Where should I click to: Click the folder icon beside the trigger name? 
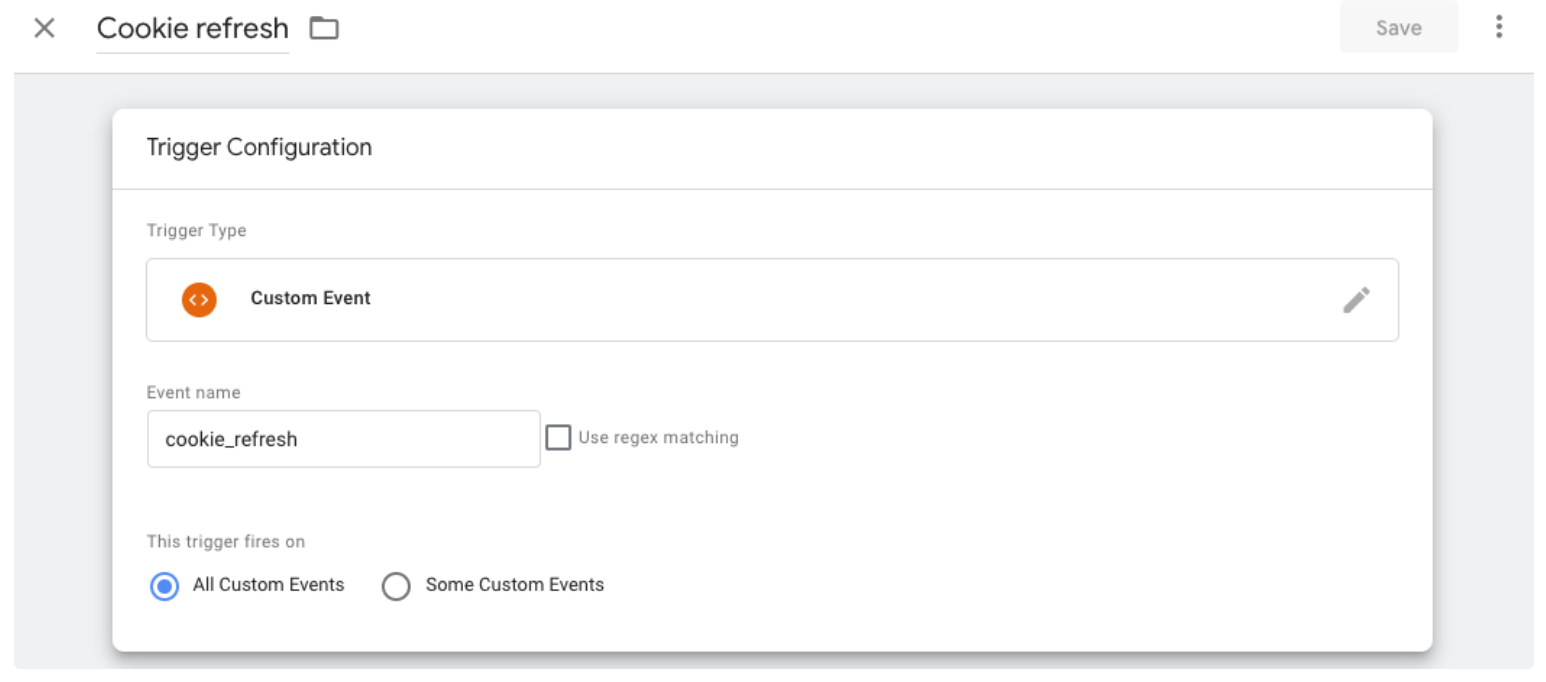324,28
